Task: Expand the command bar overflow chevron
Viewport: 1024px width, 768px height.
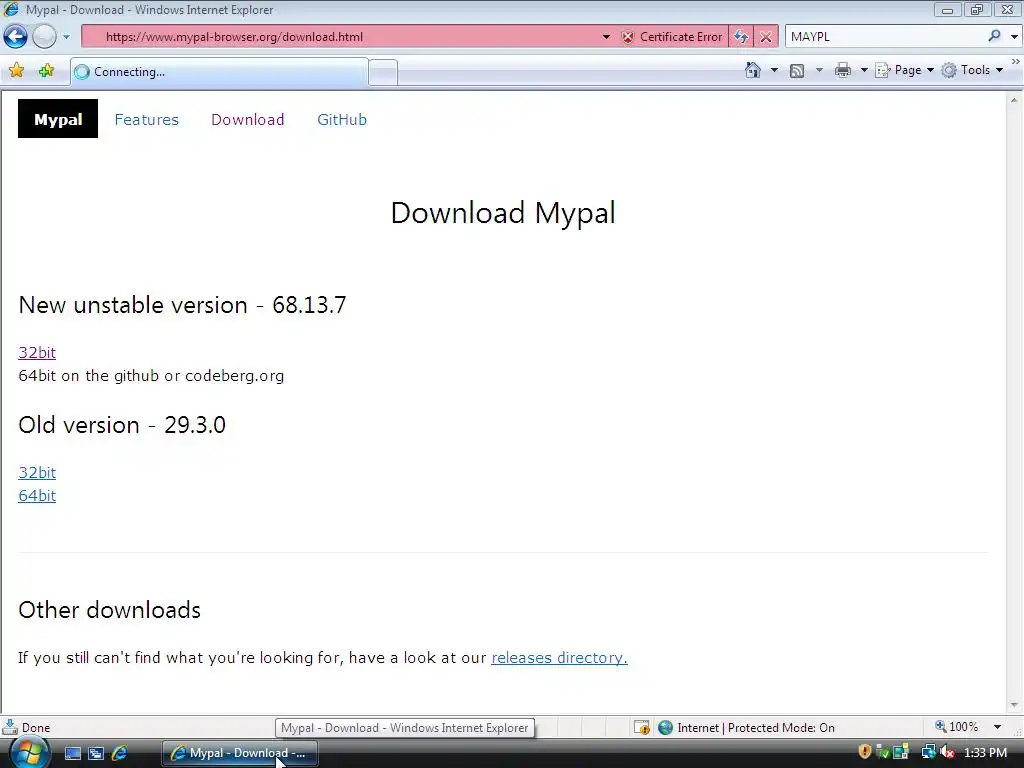Action: point(1016,61)
